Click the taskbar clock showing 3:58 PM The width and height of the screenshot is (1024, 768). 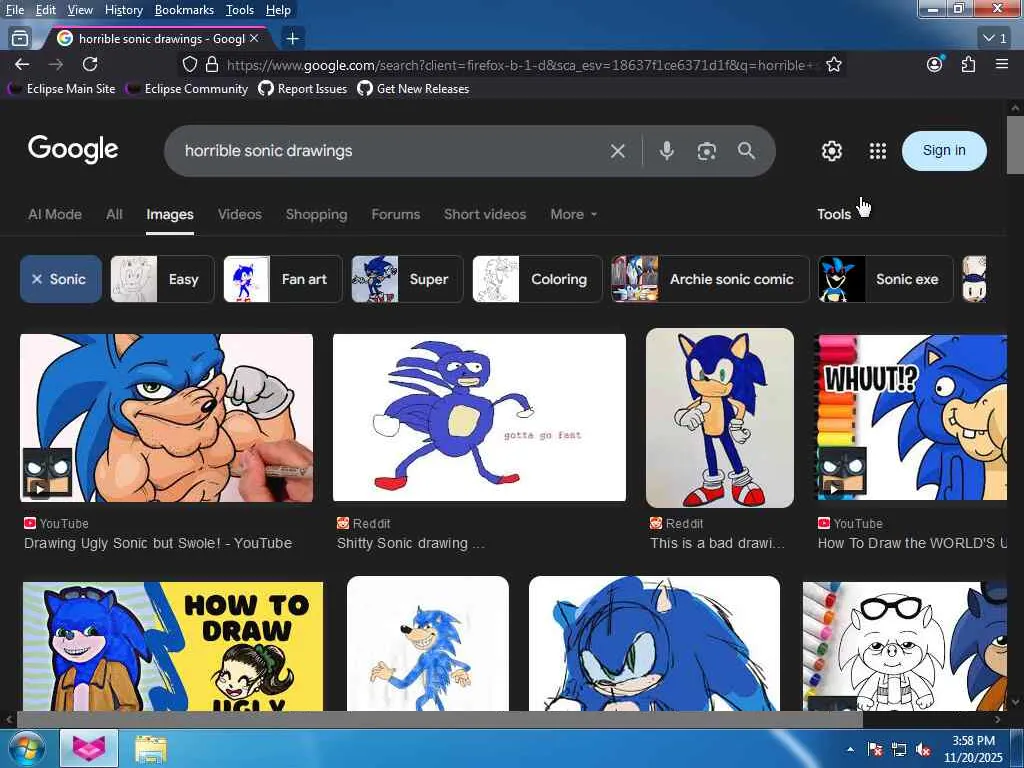pyautogui.click(x=973, y=749)
